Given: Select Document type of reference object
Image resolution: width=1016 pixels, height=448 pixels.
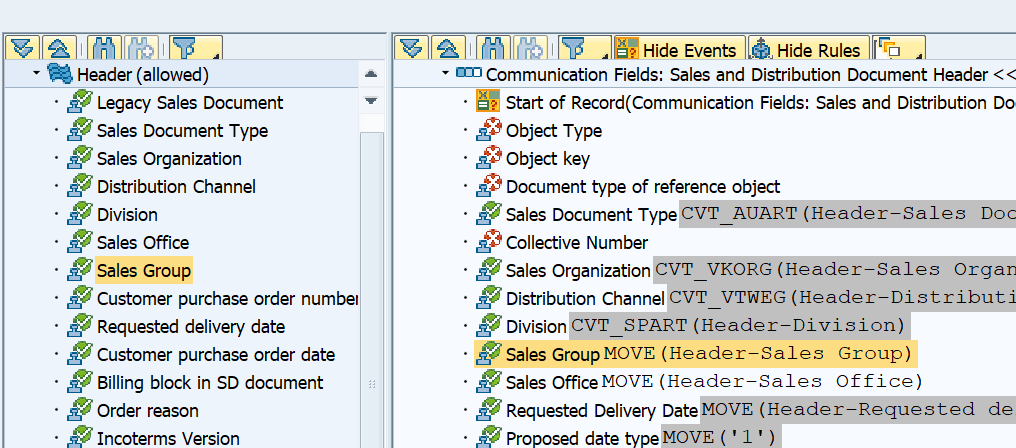Looking at the screenshot, I should click(643, 187).
